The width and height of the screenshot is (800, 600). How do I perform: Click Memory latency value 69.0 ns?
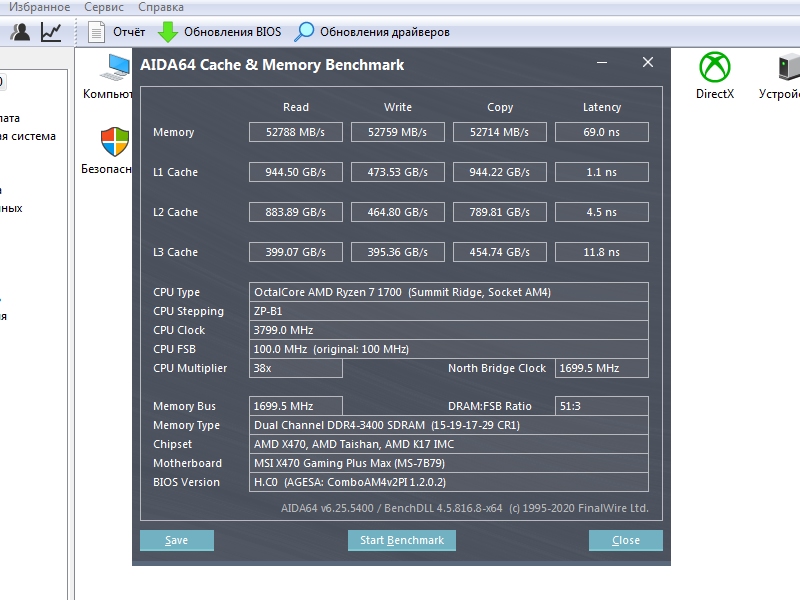pyautogui.click(x=602, y=132)
